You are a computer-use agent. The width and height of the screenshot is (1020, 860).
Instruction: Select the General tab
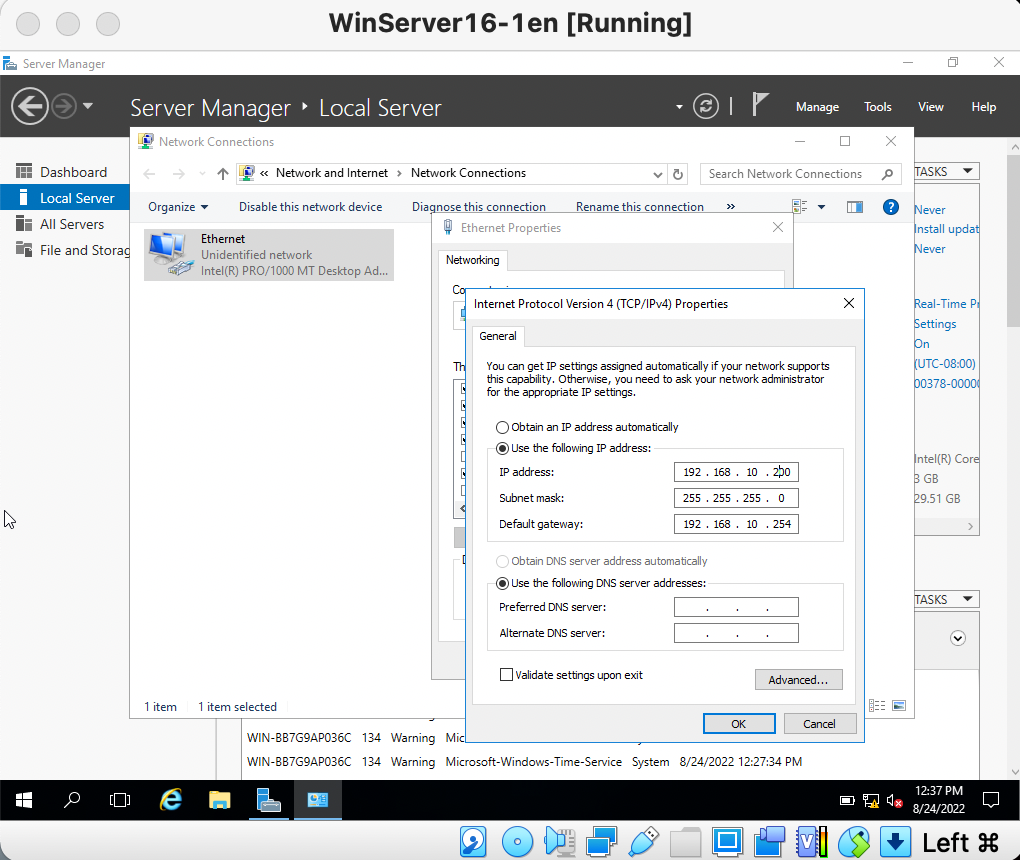[498, 336]
